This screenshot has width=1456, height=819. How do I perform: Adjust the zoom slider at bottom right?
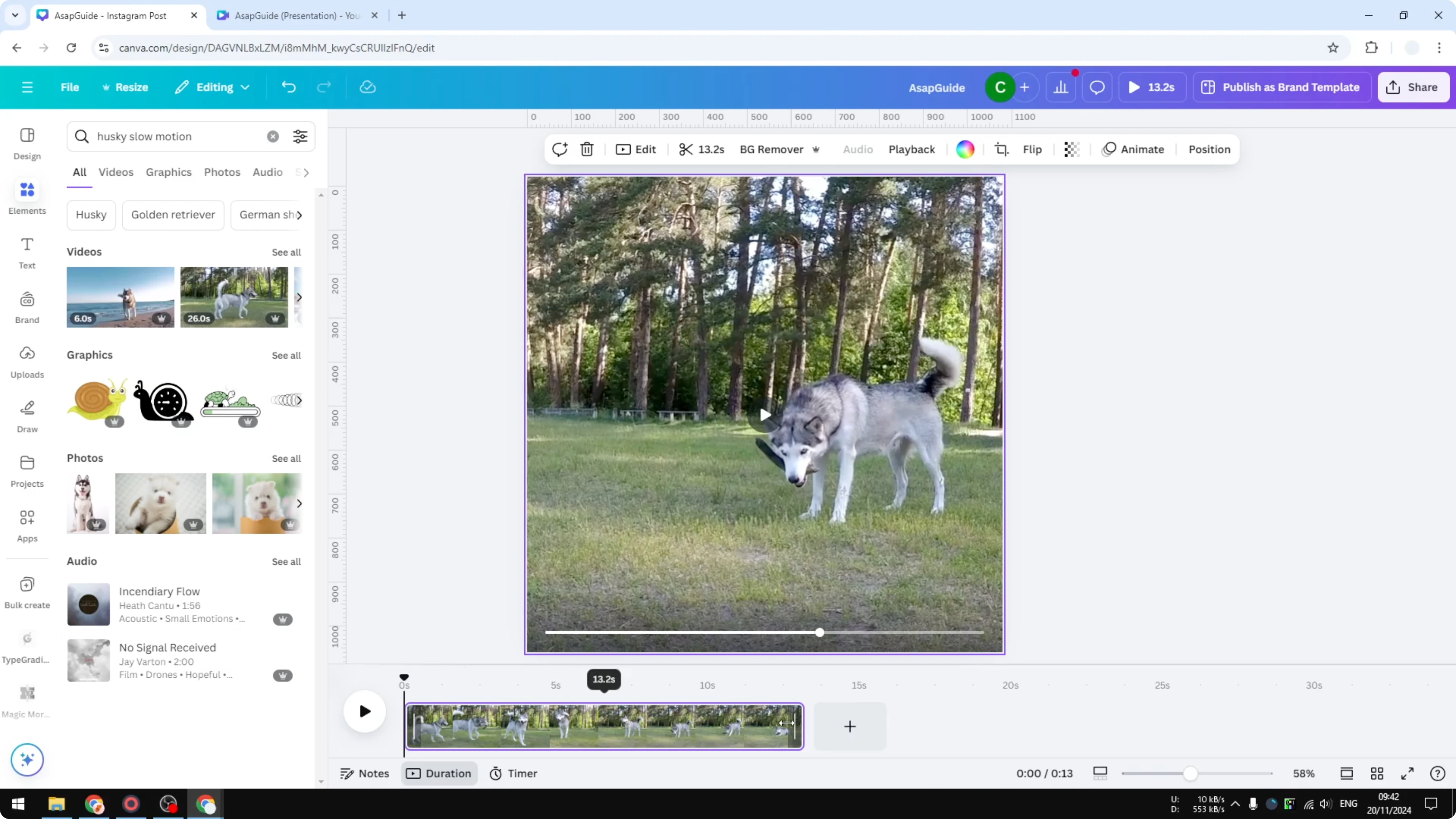tap(1191, 773)
